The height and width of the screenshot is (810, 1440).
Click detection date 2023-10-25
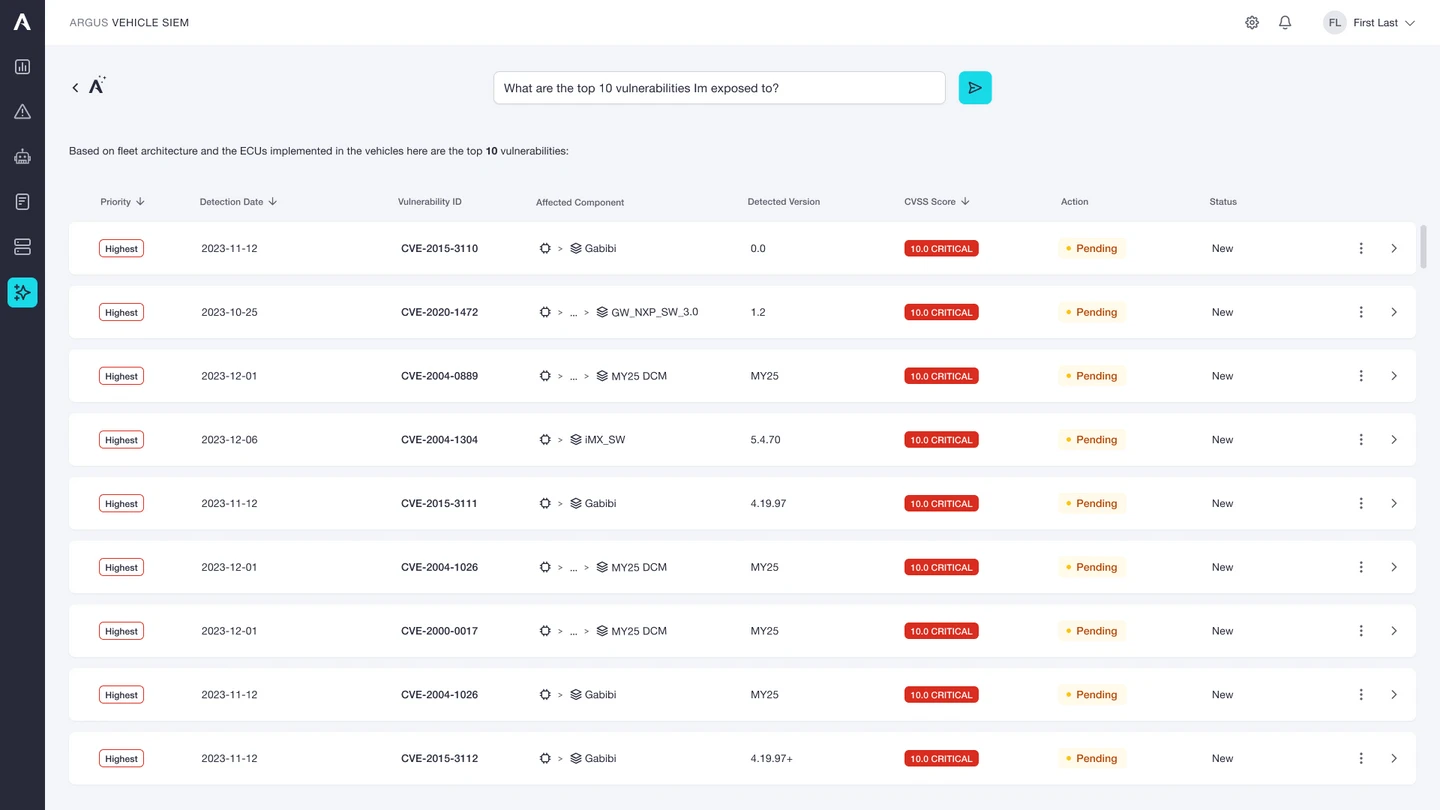pyautogui.click(x=229, y=312)
